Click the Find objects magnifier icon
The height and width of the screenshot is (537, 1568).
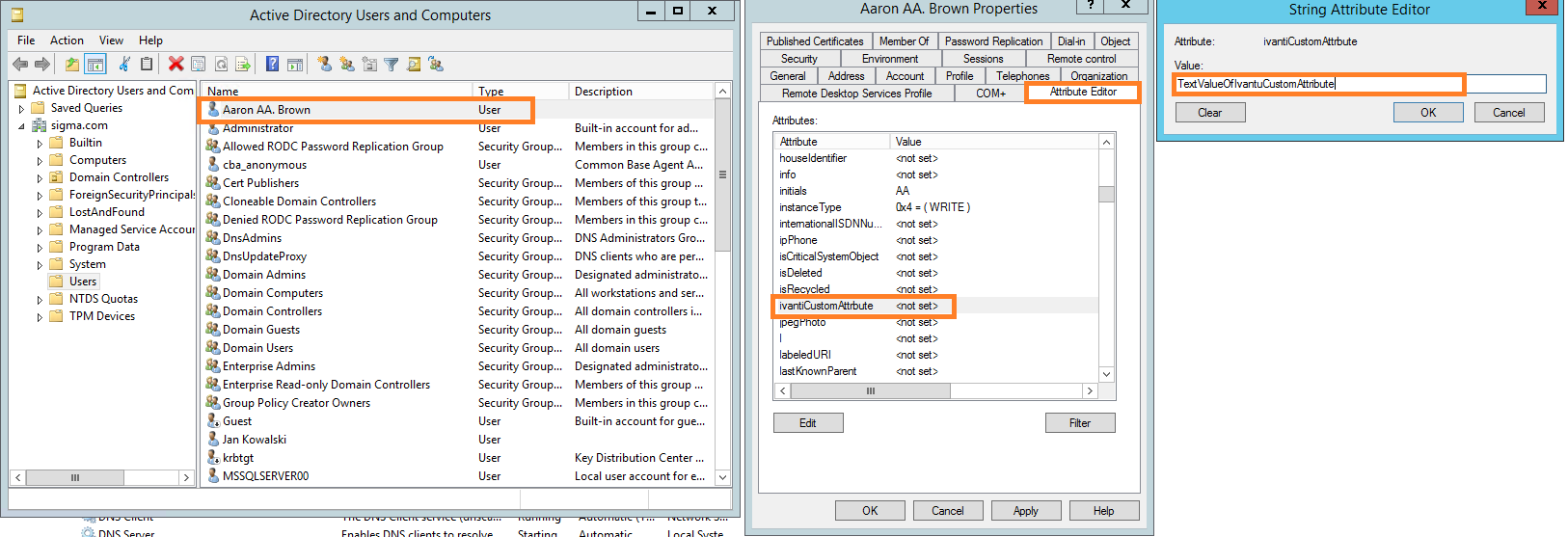(x=414, y=65)
